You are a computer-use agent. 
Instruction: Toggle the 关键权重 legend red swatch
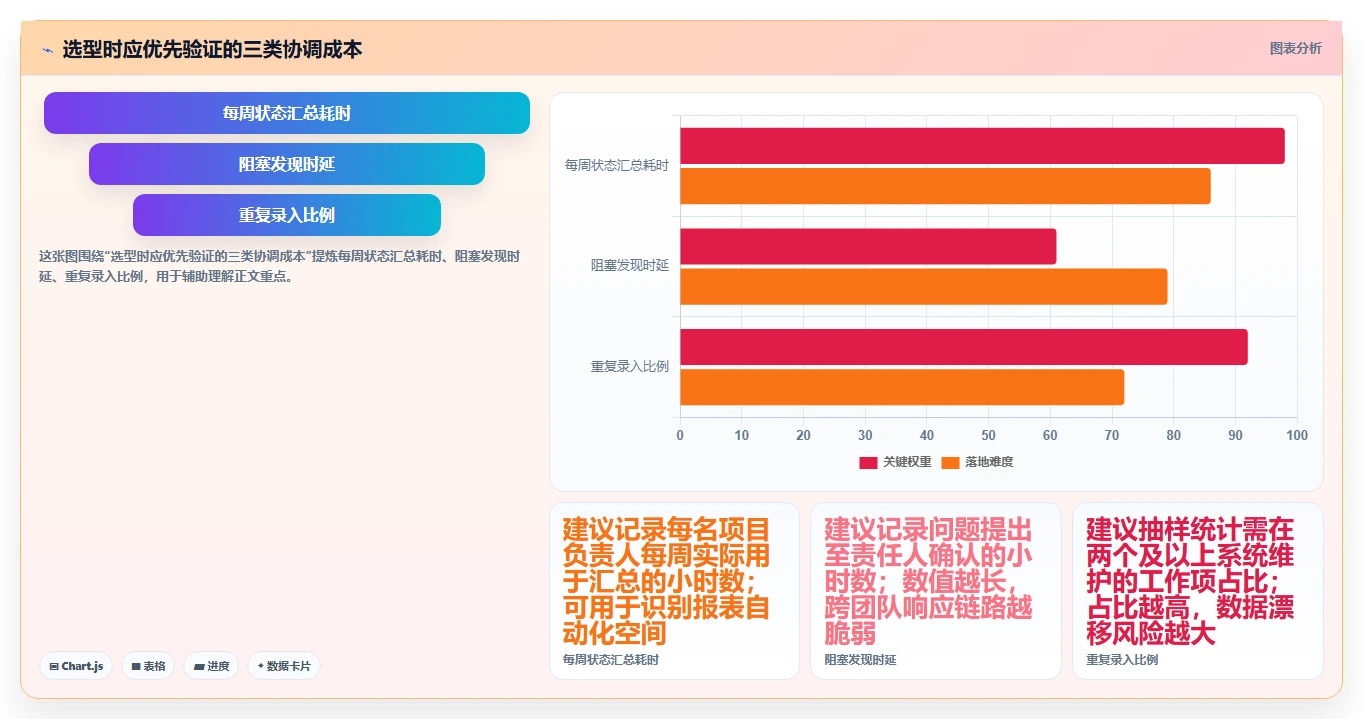[x=868, y=462]
